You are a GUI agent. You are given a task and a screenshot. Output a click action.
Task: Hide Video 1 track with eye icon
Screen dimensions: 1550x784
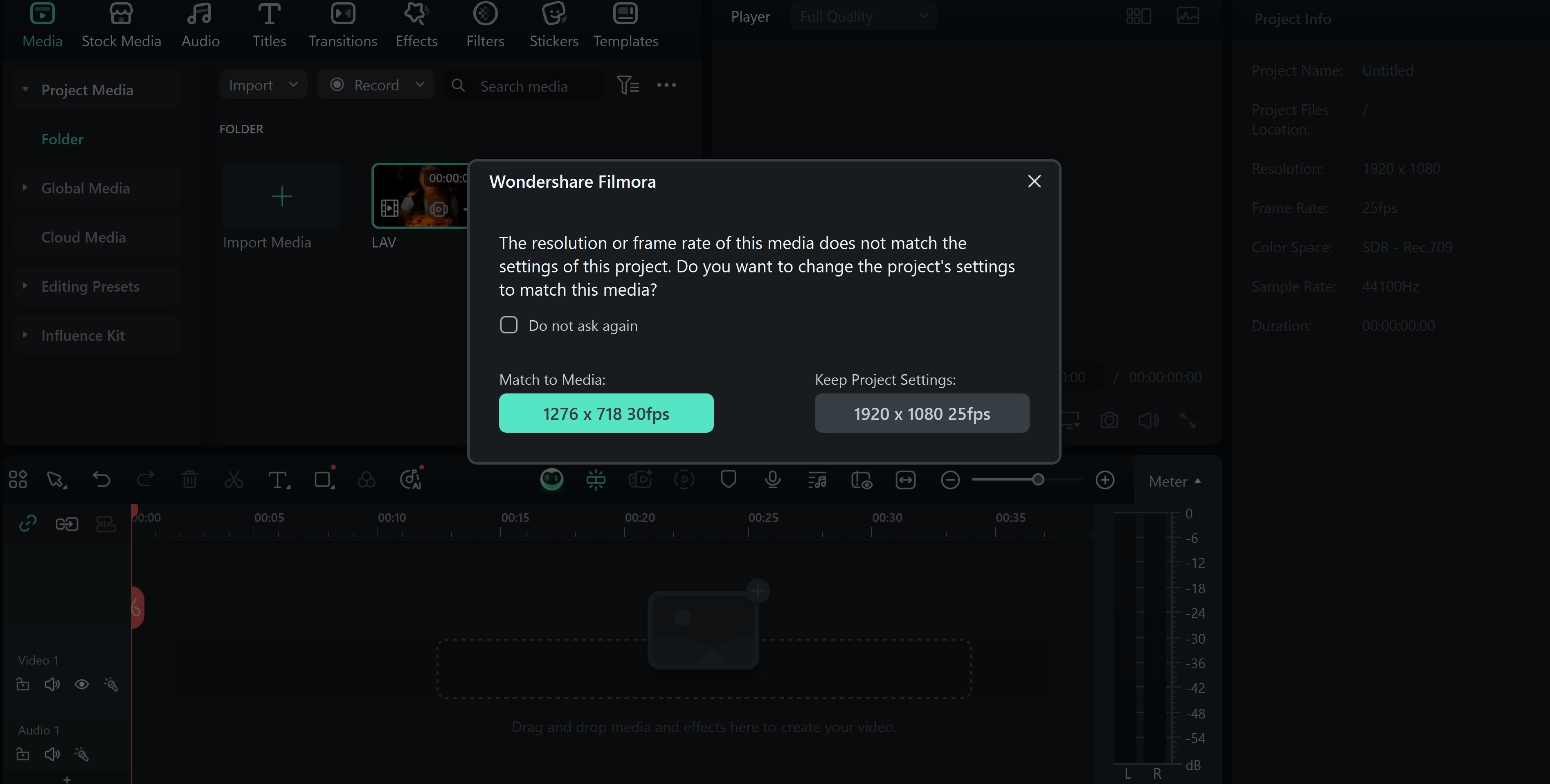click(x=82, y=684)
